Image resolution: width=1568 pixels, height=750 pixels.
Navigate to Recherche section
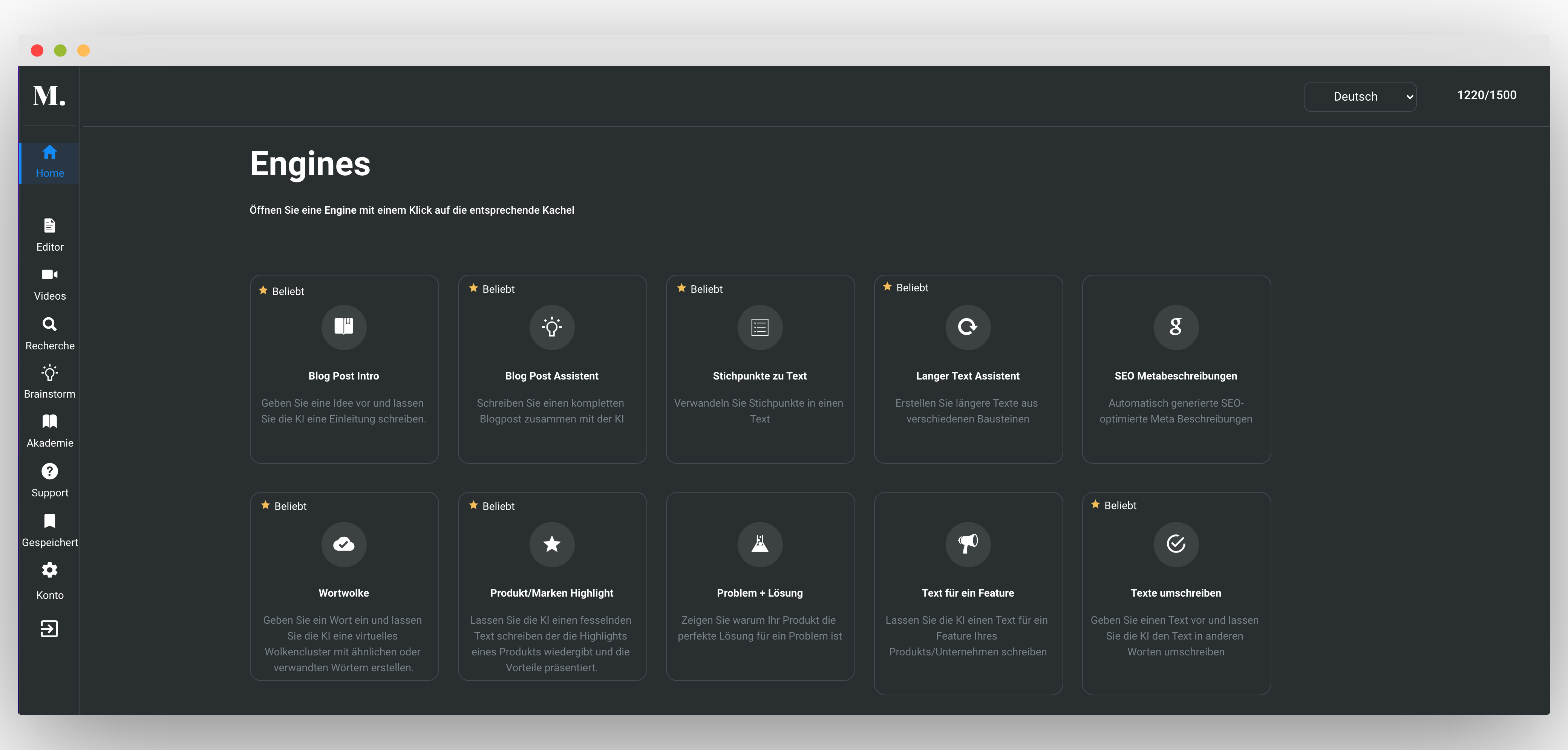50,334
